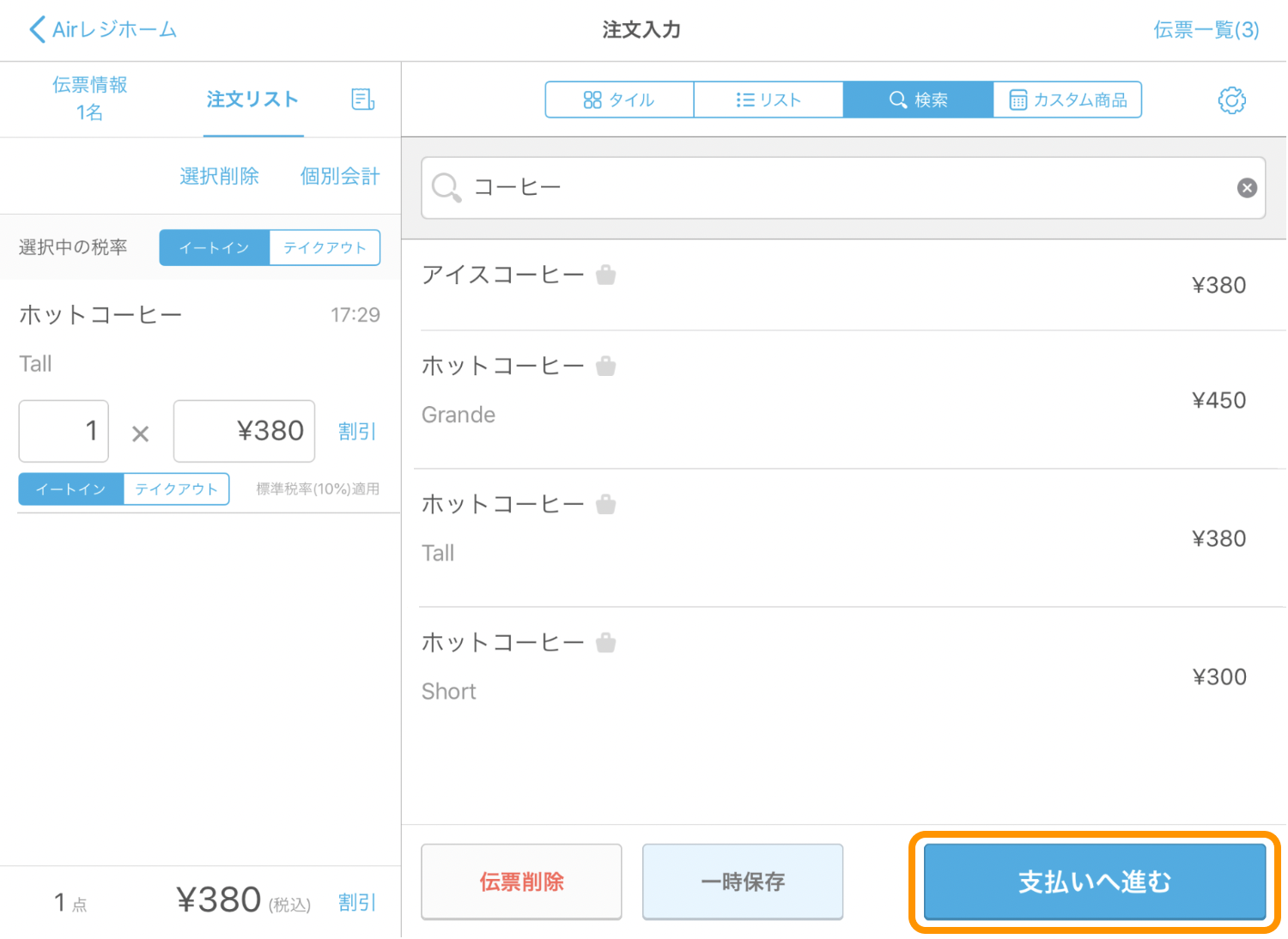This screenshot has height=939, width=1288.
Task: Switch the ホットコーヒー item to テイクアウト
Action: pos(176,489)
